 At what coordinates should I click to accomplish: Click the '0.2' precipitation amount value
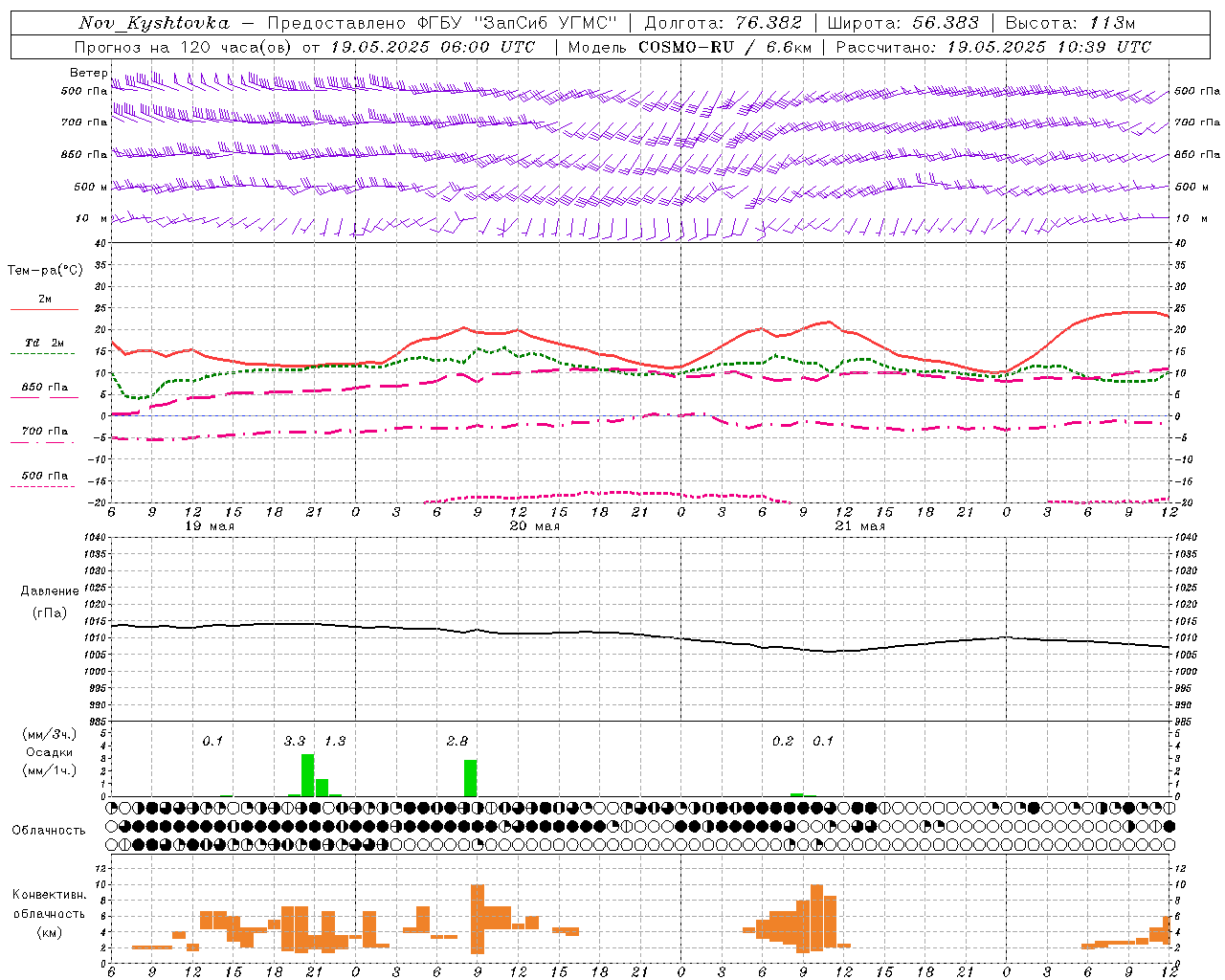783,742
